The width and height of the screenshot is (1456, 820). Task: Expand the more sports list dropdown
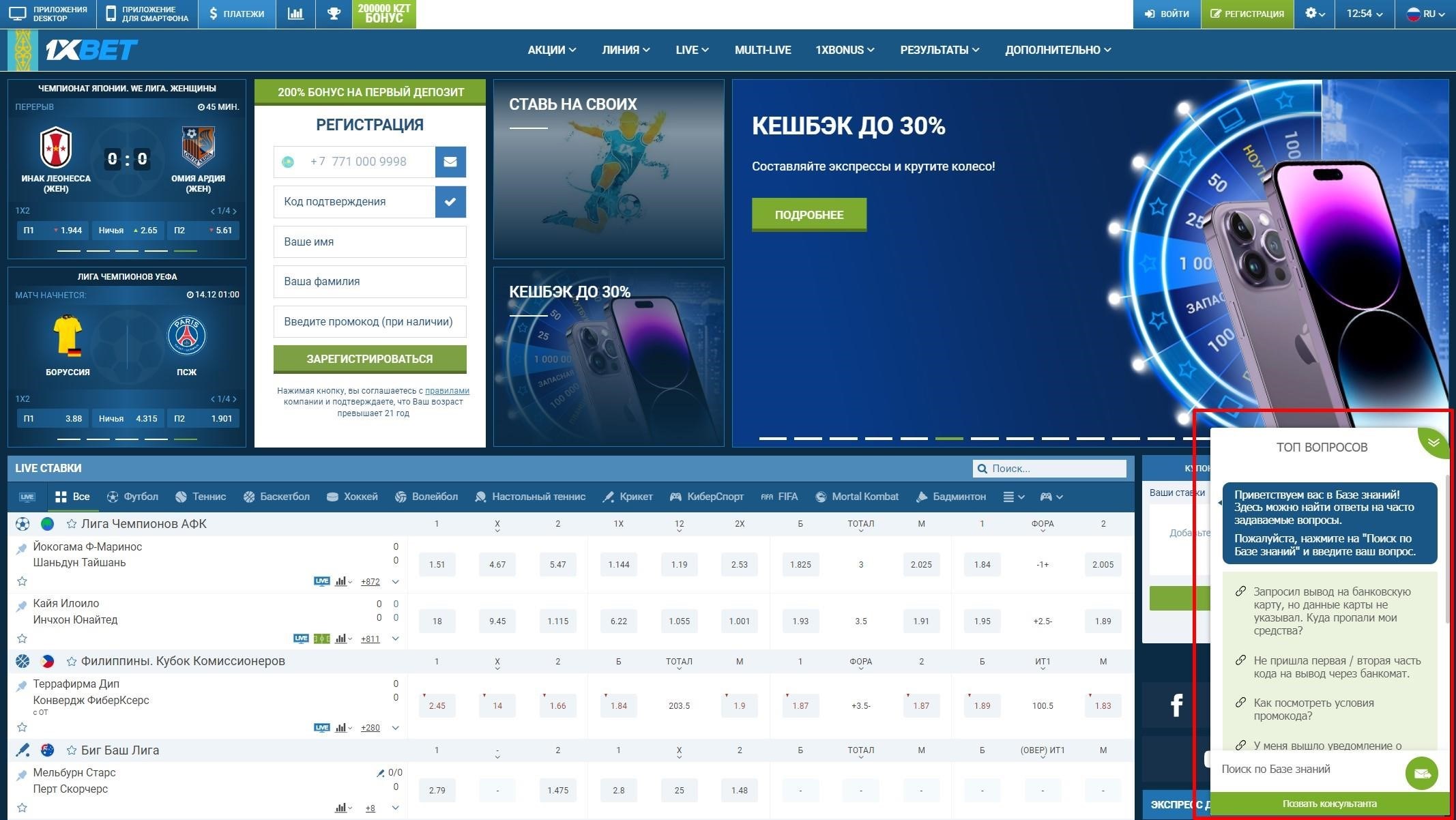pyautogui.click(x=1014, y=497)
